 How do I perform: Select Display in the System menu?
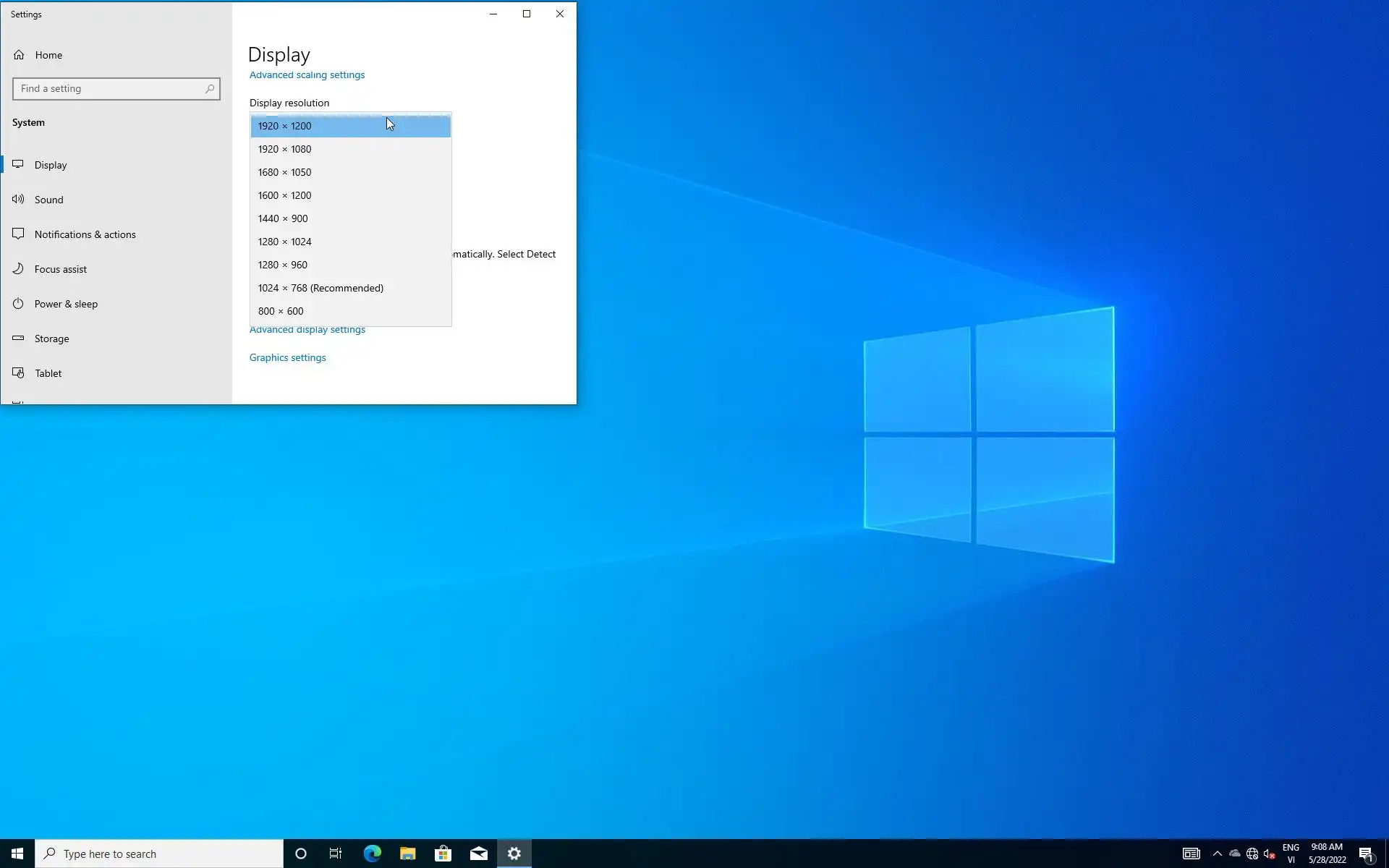tap(51, 165)
